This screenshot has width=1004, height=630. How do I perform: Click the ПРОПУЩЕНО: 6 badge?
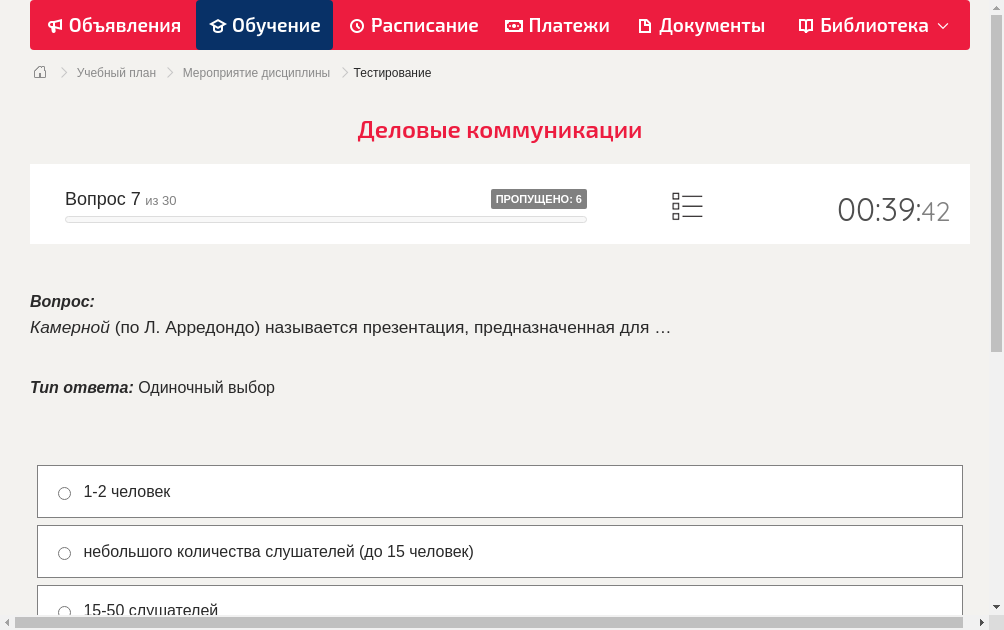[x=540, y=198]
